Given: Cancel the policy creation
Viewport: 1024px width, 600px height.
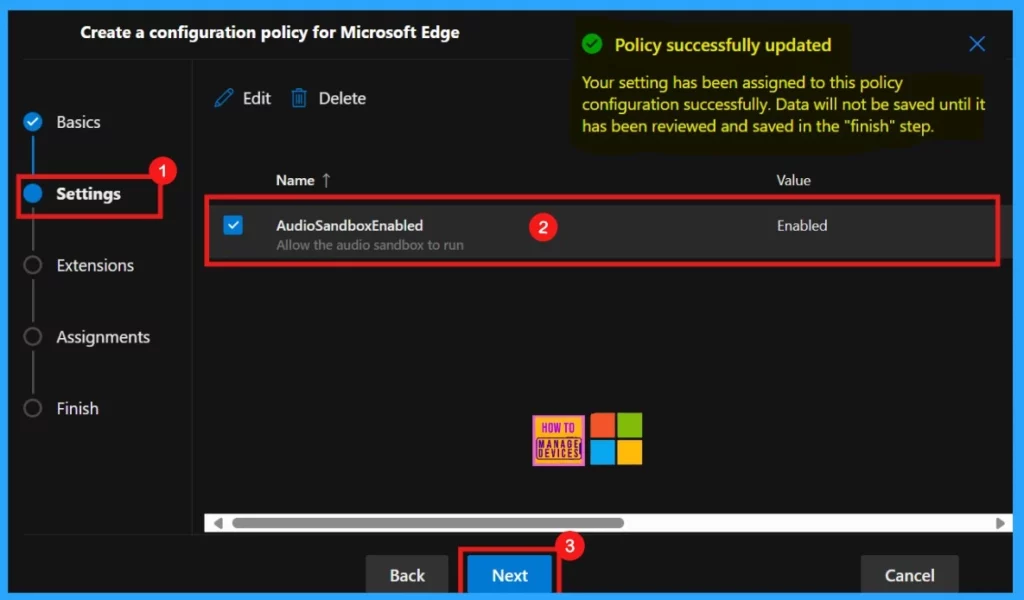Looking at the screenshot, I should [909, 575].
